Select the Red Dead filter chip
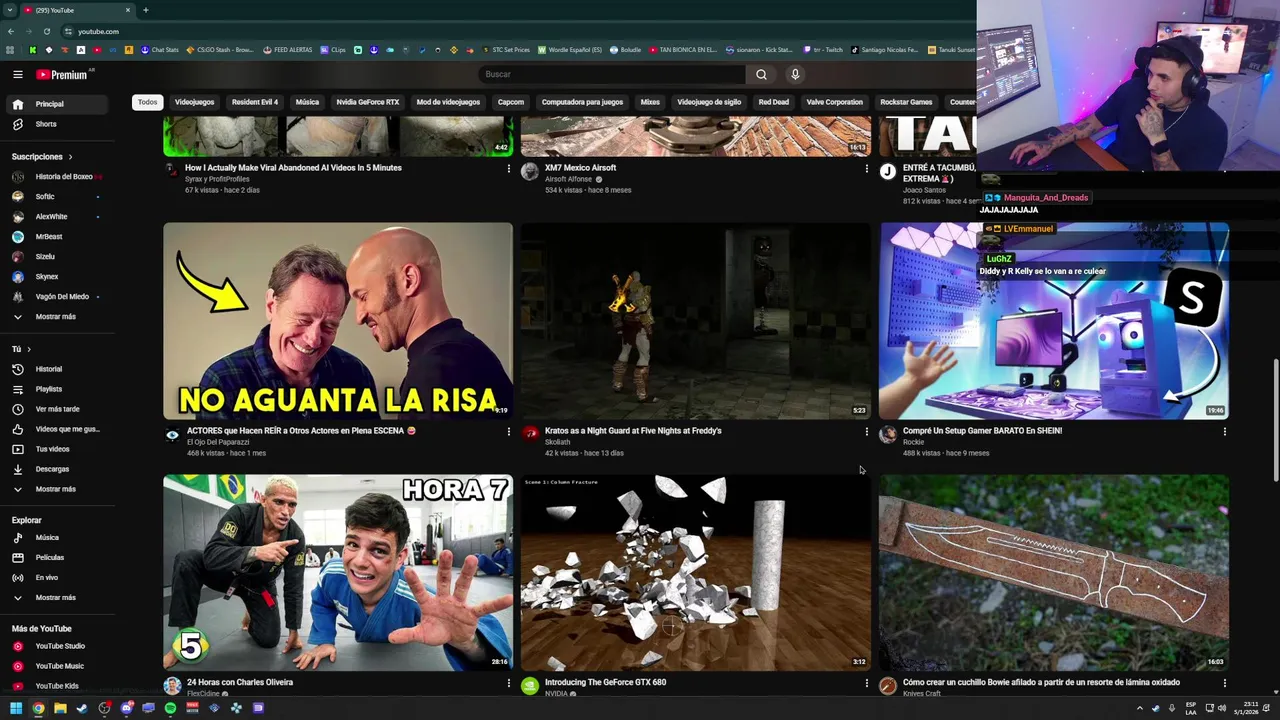The image size is (1280, 720). (x=773, y=102)
